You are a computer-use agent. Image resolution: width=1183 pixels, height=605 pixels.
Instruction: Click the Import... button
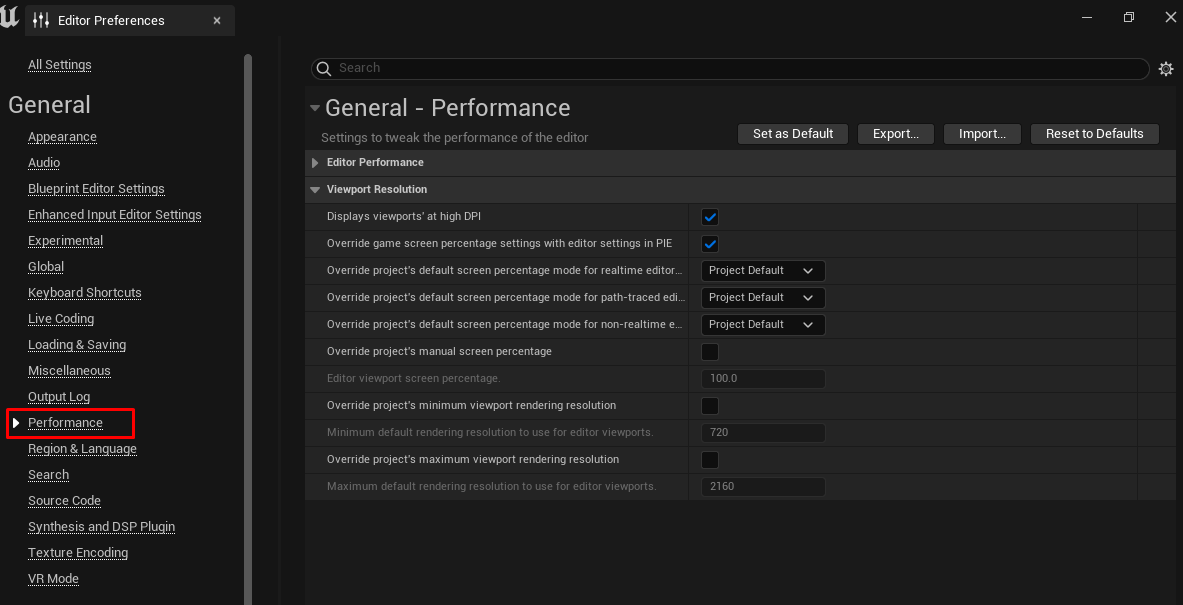(x=982, y=134)
